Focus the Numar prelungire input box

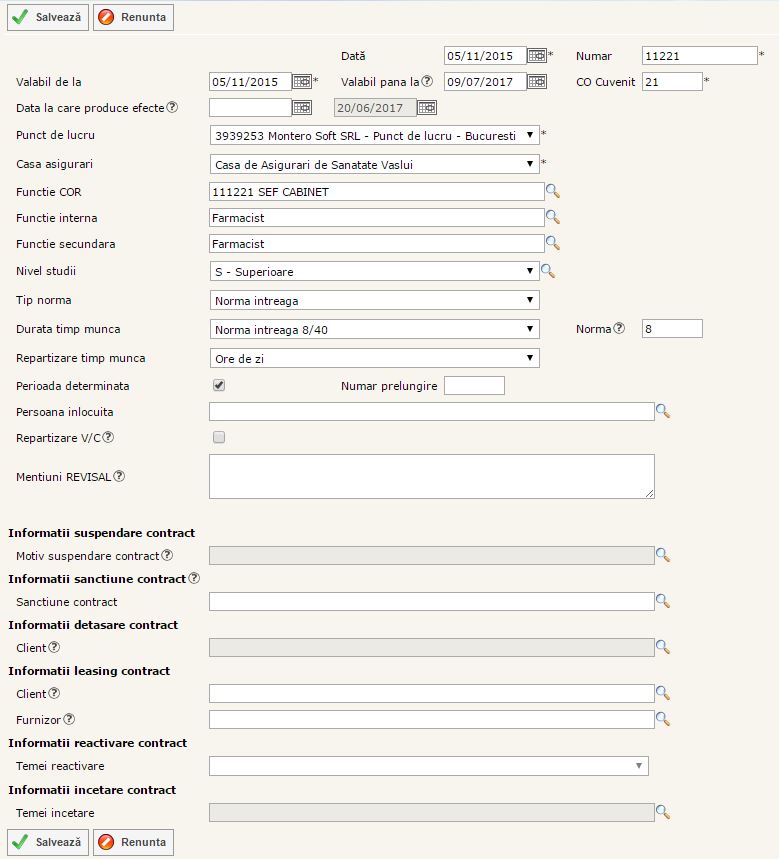click(474, 386)
